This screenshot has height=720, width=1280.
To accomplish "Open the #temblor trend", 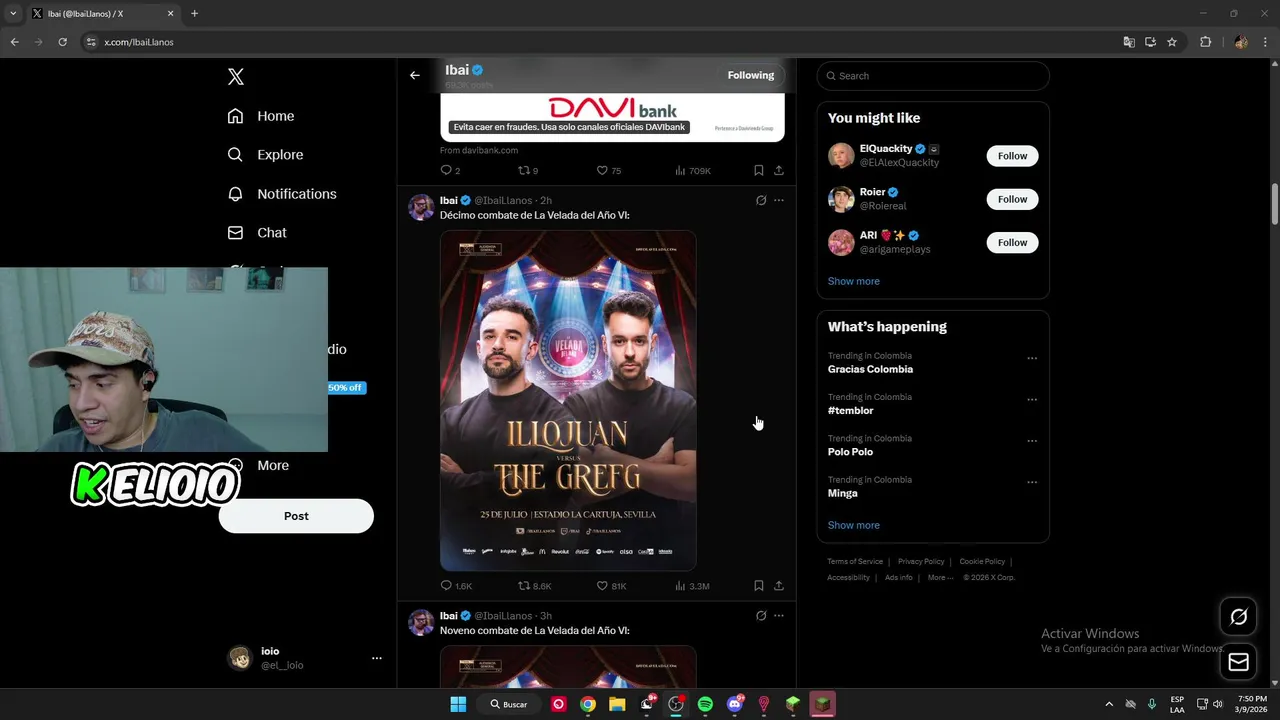I will pyautogui.click(x=851, y=411).
